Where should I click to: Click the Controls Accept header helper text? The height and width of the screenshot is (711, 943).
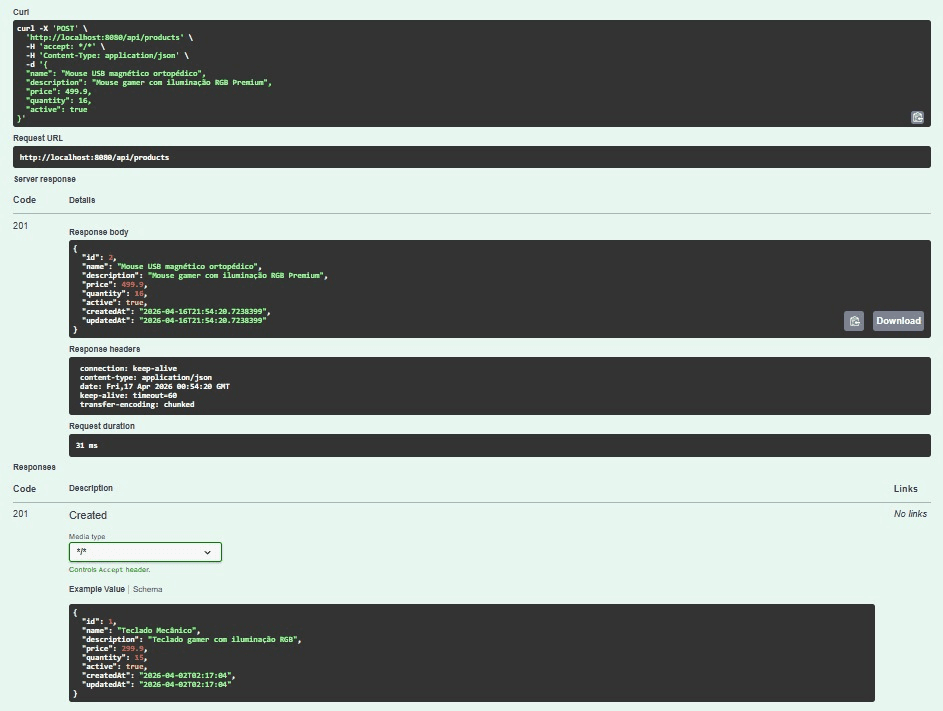click(110, 569)
